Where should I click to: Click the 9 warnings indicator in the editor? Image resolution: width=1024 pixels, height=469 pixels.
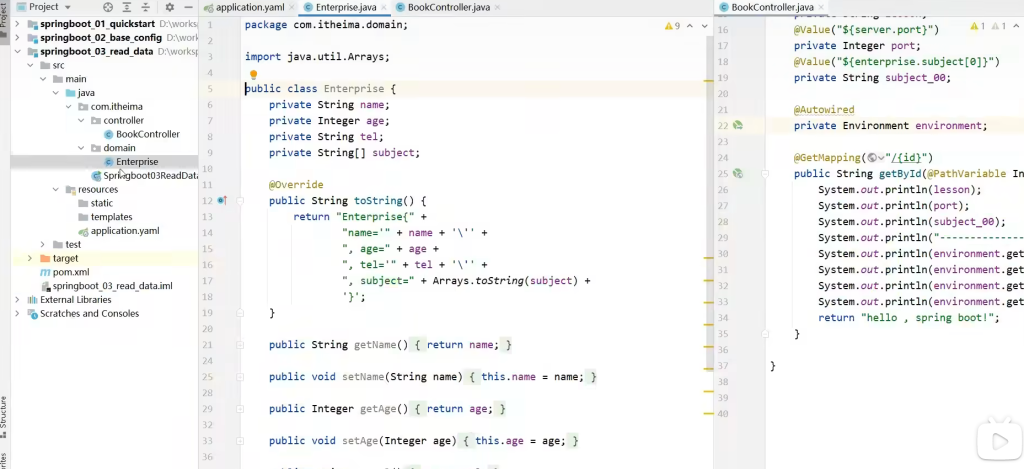coord(672,26)
